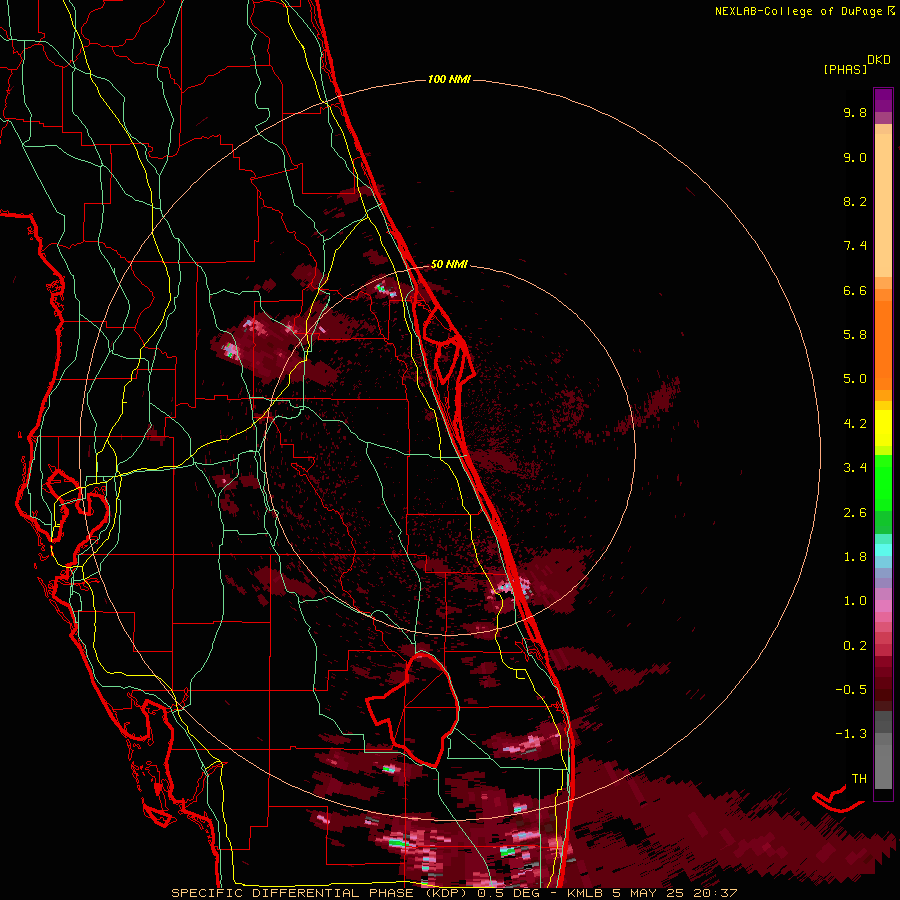Select the 6.6 value on the color scale
Image resolution: width=900 pixels, height=900 pixels.
pos(855,290)
